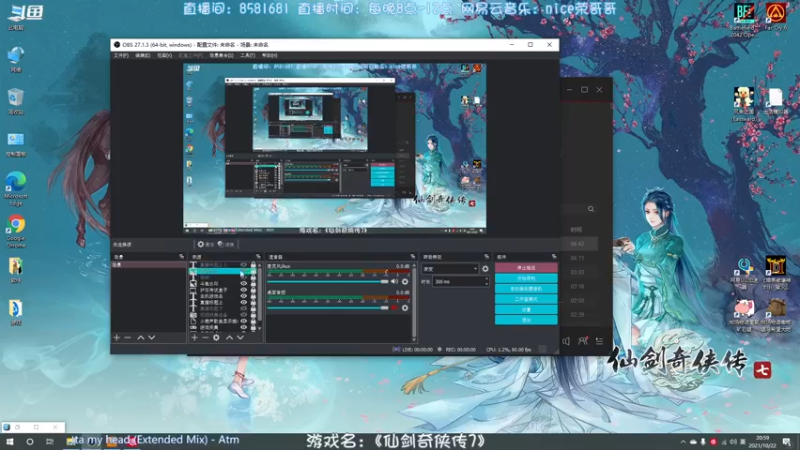The width and height of the screenshot is (800, 450).
Task: Select the 场景 entry in the Scenes list
Action: (x=148, y=265)
